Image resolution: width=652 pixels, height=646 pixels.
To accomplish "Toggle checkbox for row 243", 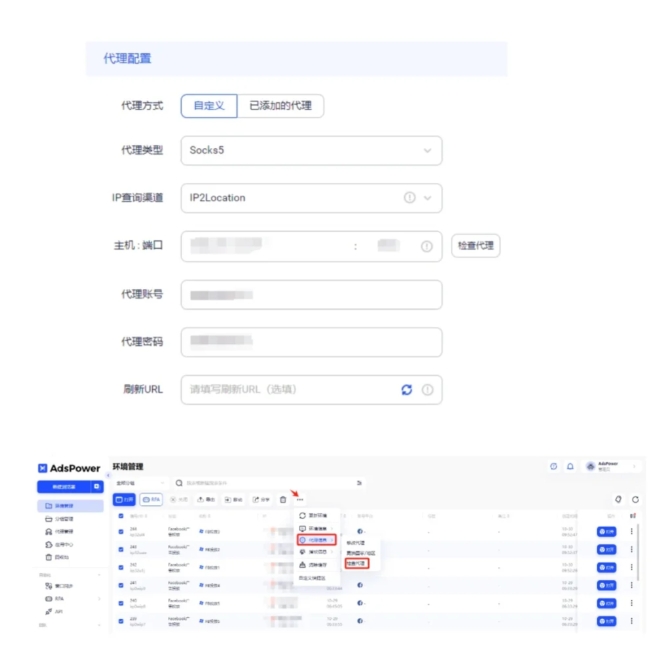I will click(121, 550).
